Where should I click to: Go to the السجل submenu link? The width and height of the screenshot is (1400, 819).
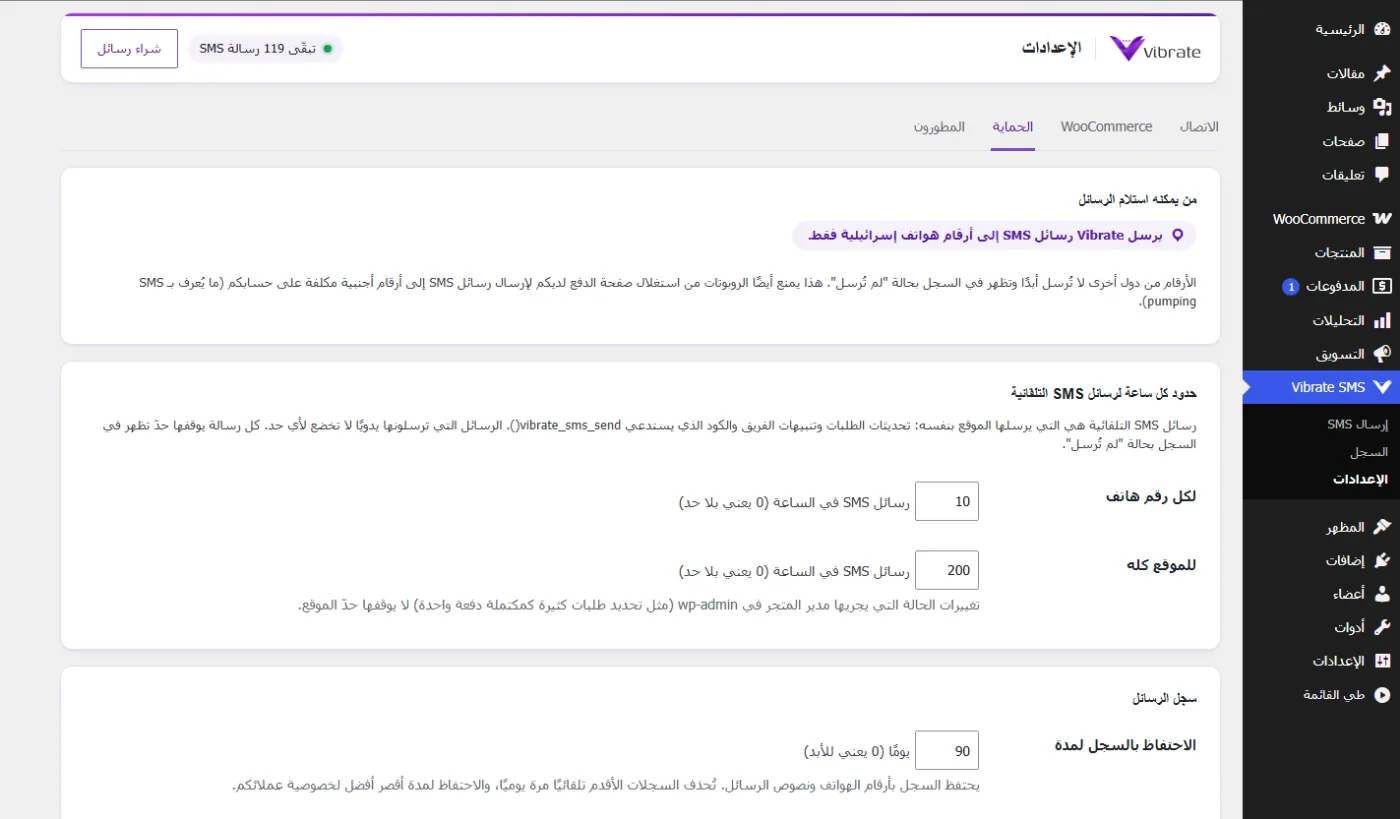pos(1368,452)
